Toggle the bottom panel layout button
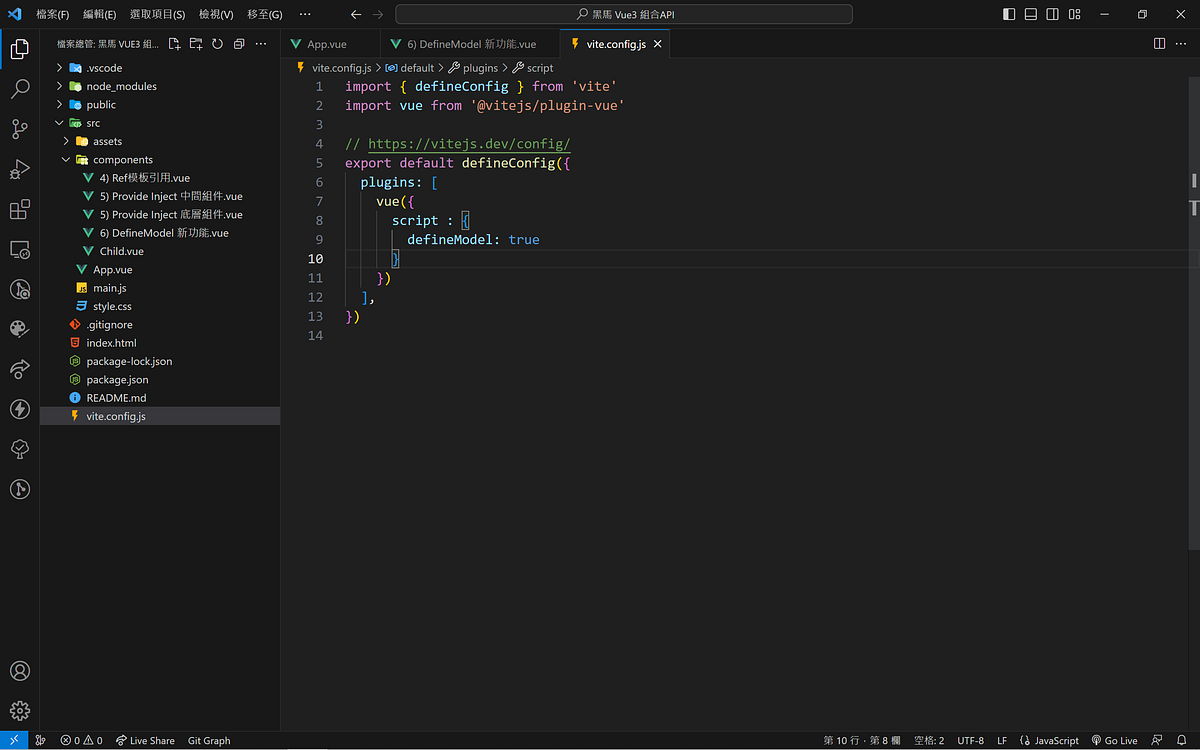 click(x=1030, y=14)
